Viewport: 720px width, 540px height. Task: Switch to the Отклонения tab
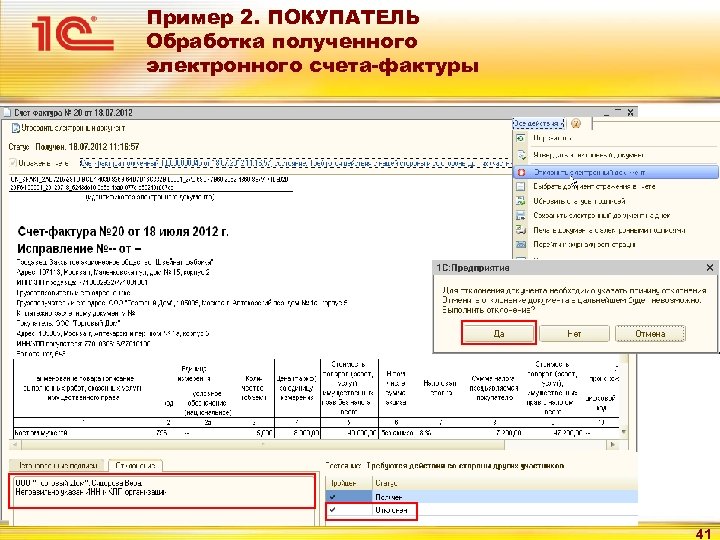(135, 466)
